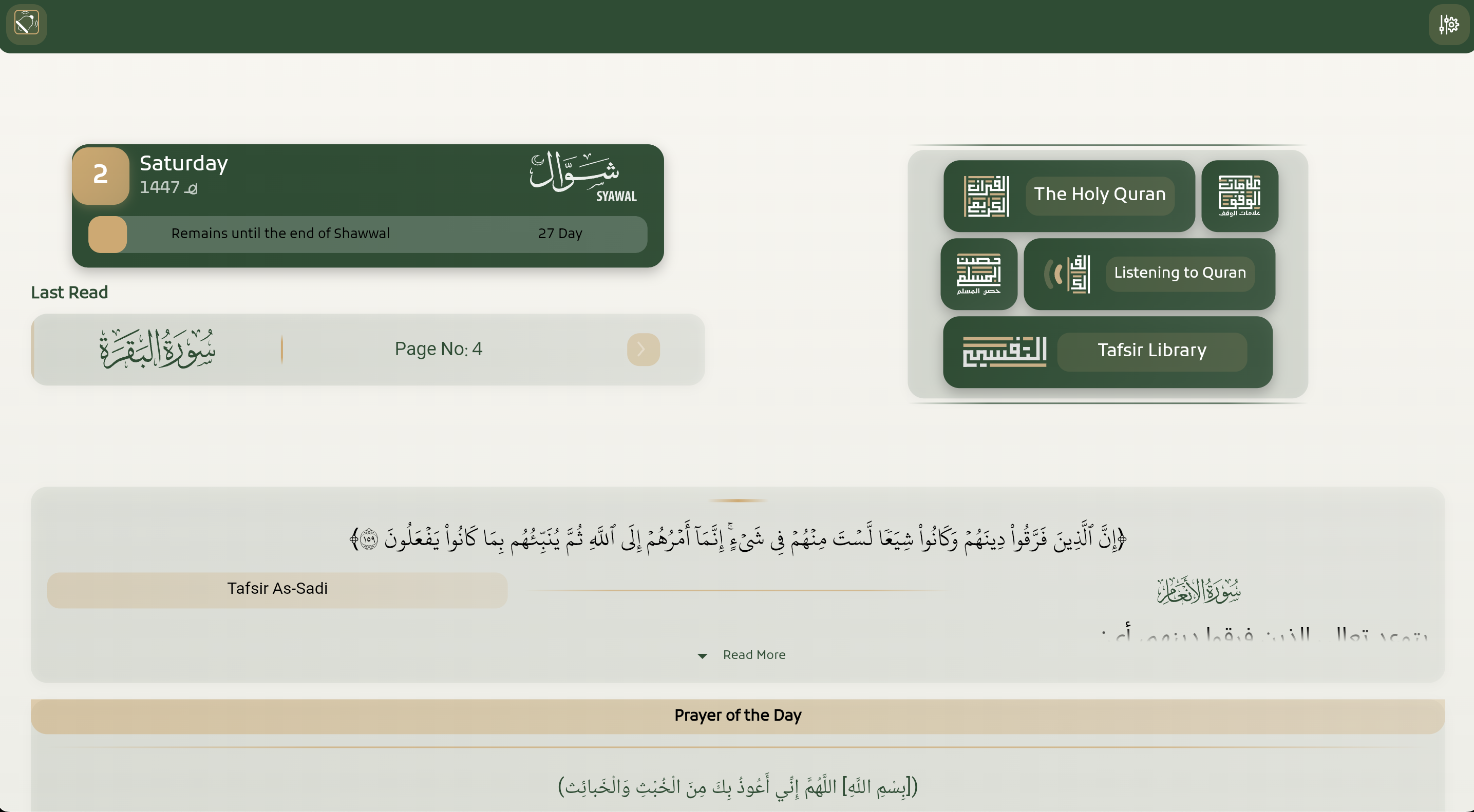Select the Prayer of the Day header
1474x812 pixels.
(737, 715)
